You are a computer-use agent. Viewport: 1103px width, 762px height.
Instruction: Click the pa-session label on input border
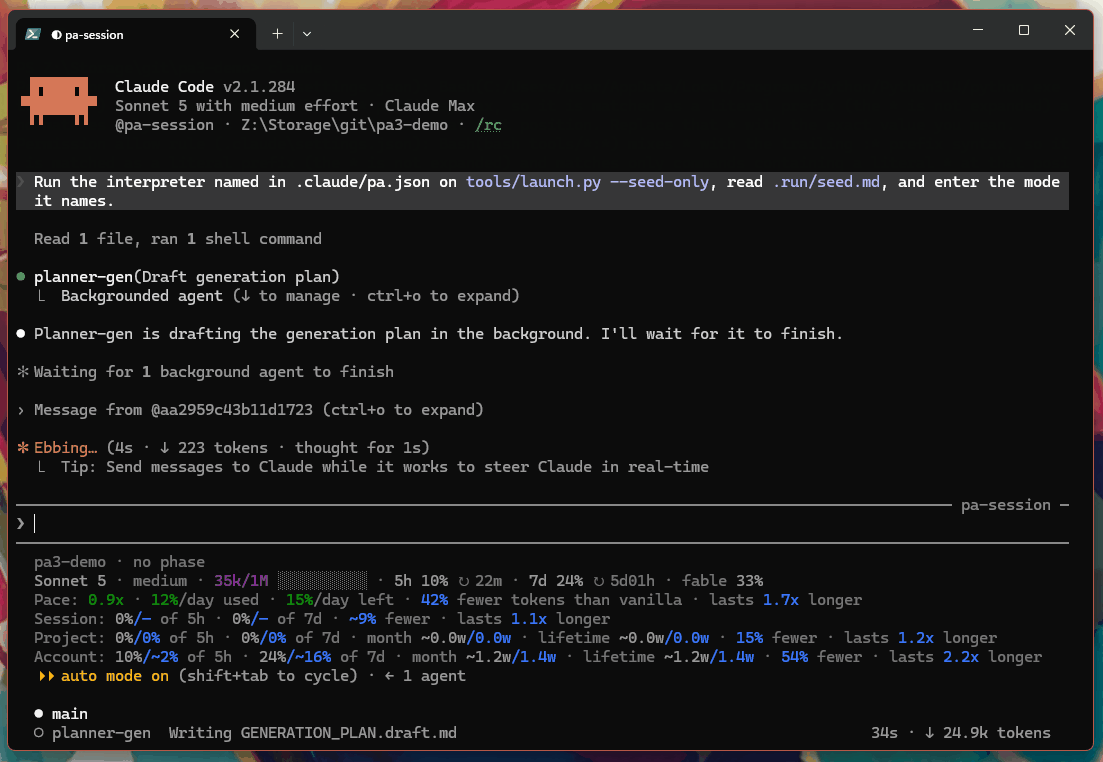pos(1005,504)
